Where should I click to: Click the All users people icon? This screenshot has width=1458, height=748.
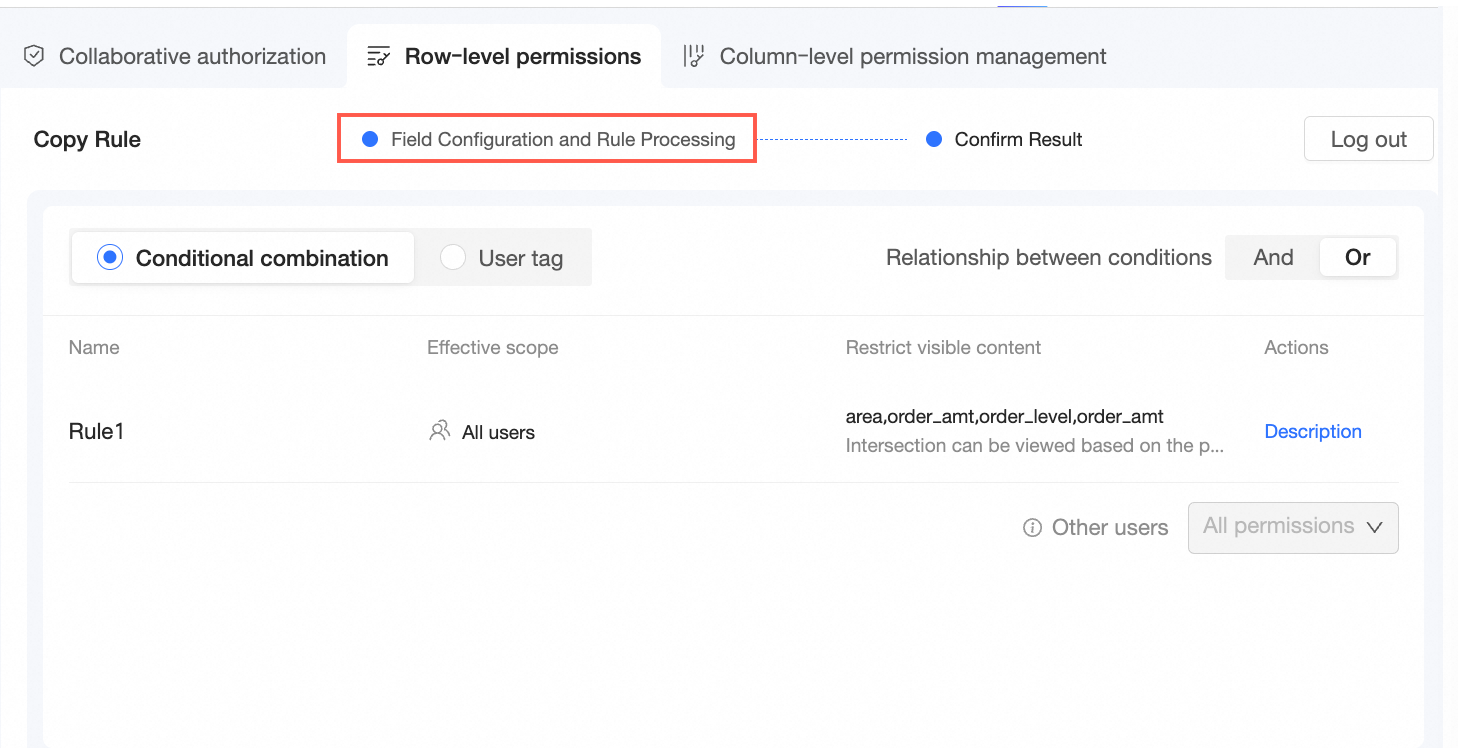[439, 432]
